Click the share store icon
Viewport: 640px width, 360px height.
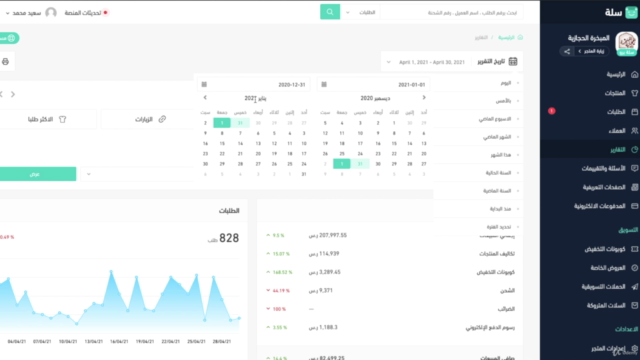[x=567, y=51]
